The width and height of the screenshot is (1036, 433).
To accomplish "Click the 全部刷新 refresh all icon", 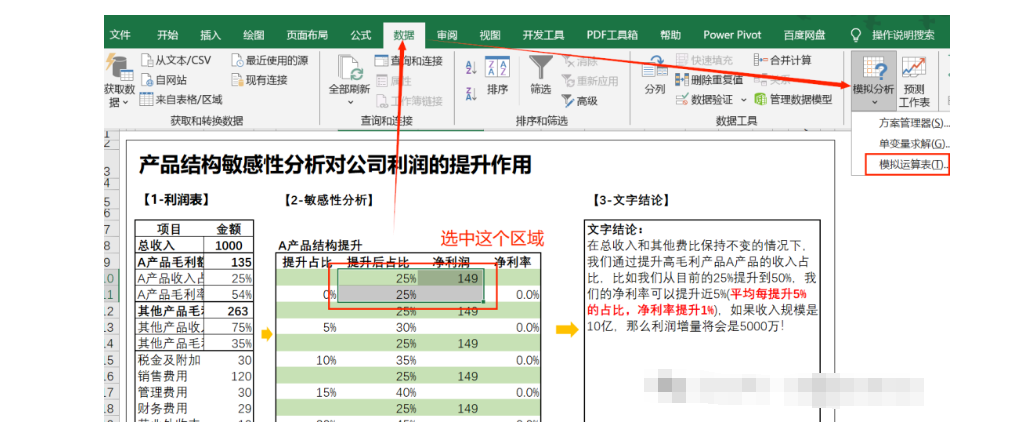I will pos(350,67).
